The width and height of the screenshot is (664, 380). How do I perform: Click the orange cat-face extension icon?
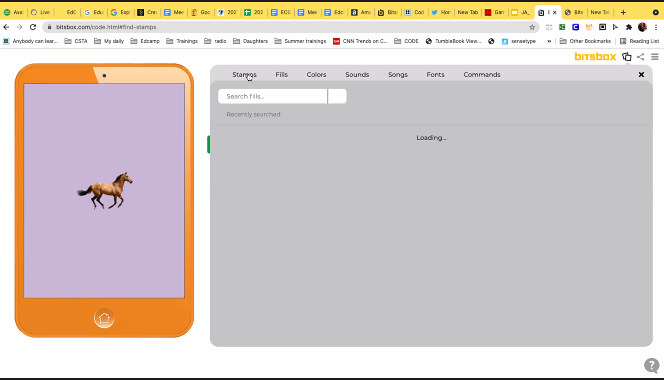[589, 27]
